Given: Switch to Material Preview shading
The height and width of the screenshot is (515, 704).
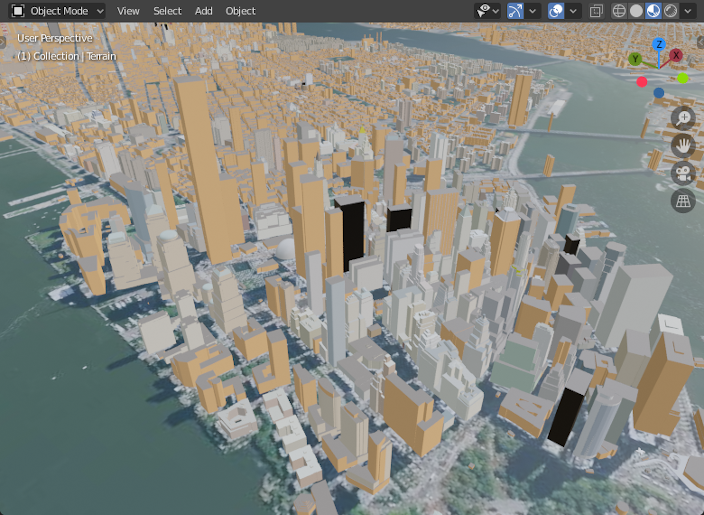Looking at the screenshot, I should point(653,11).
